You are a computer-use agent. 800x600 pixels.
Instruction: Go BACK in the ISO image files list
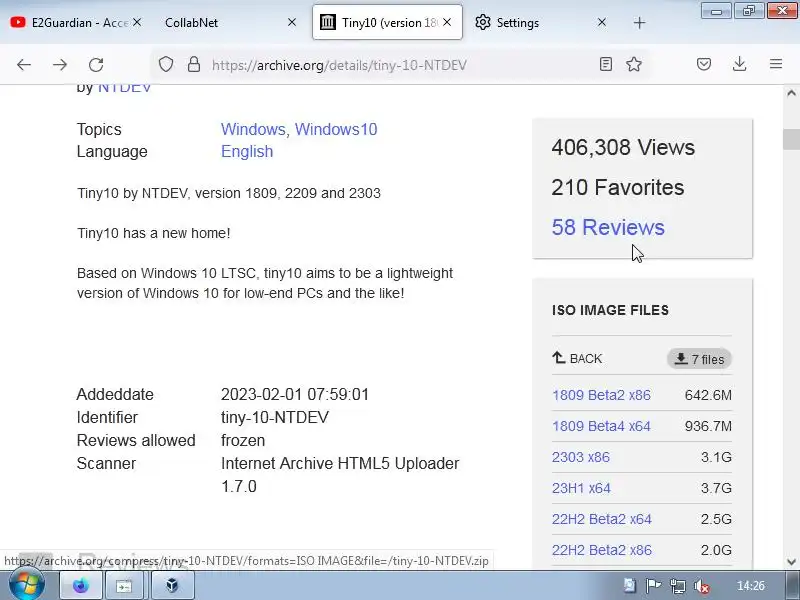[x=577, y=358]
